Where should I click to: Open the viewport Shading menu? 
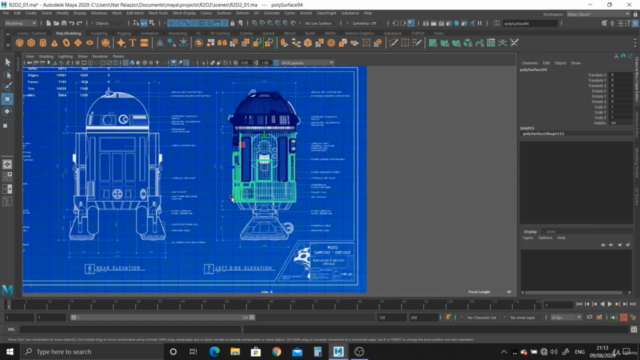[x=46, y=56]
